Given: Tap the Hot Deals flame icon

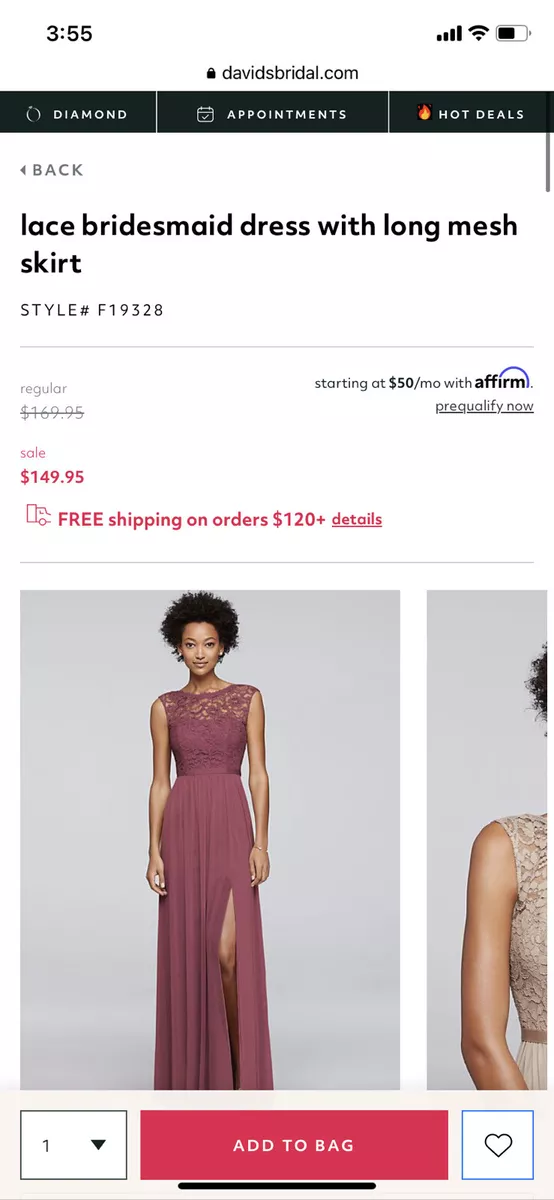Looking at the screenshot, I should click(x=424, y=113).
